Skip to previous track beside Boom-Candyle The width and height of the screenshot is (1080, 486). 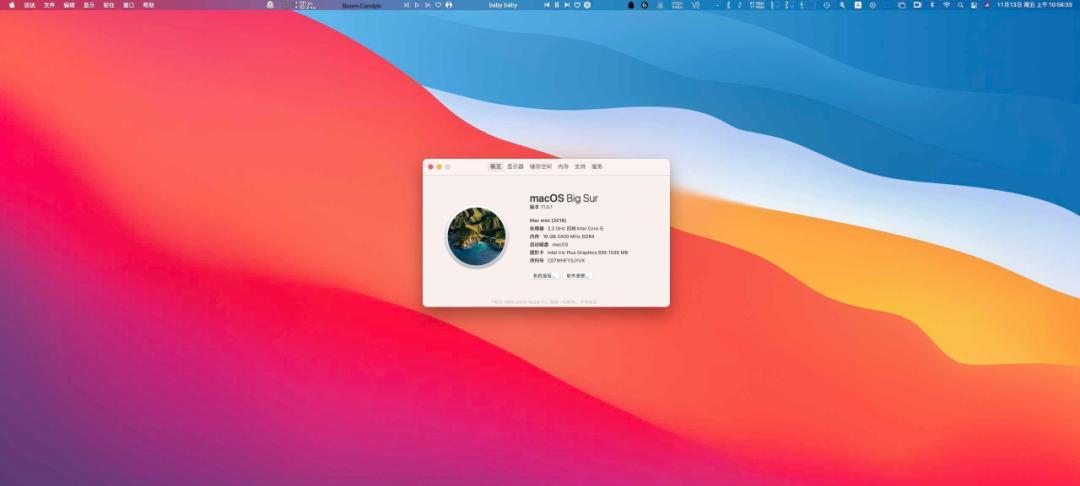406,5
